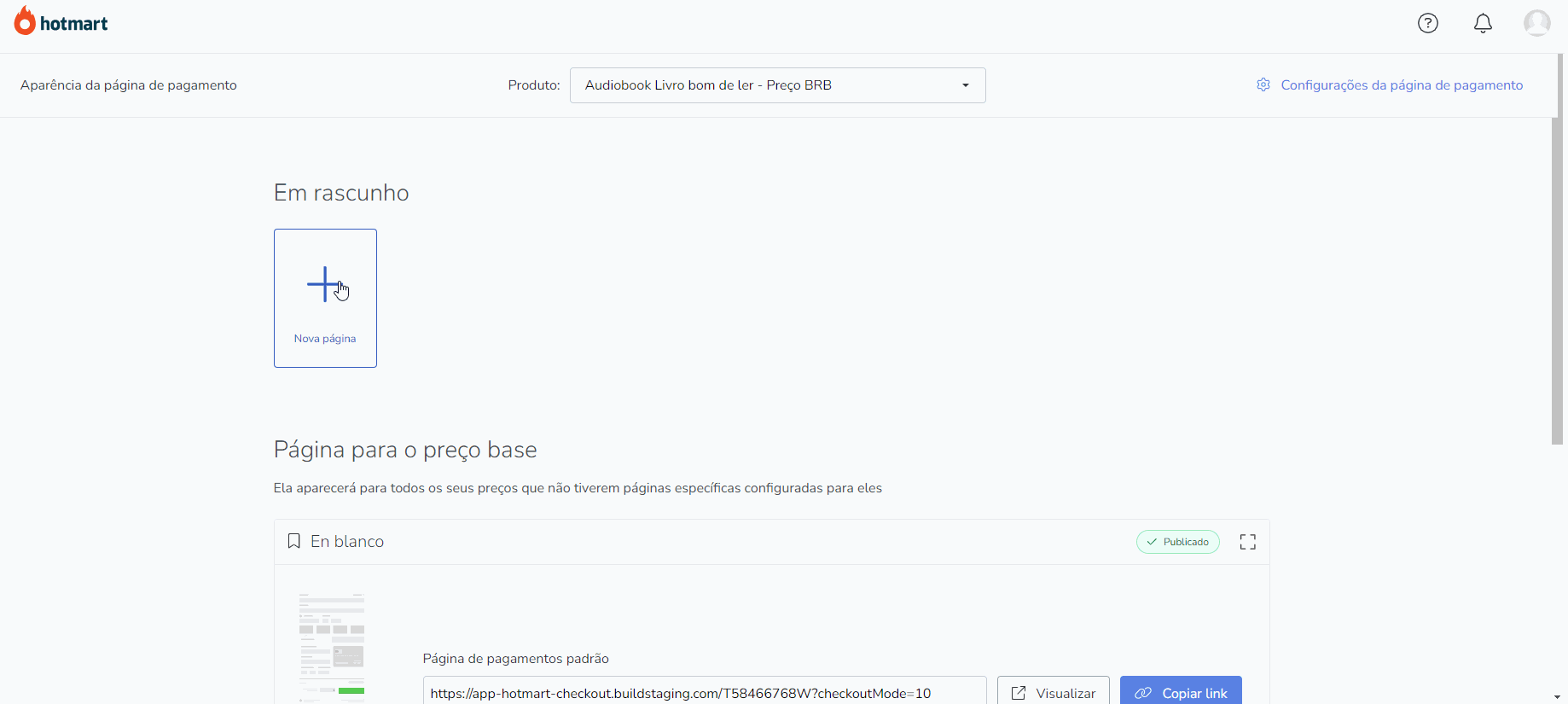Image resolution: width=1568 pixels, height=704 pixels.
Task: Open the notifications bell
Action: pos(1484,23)
